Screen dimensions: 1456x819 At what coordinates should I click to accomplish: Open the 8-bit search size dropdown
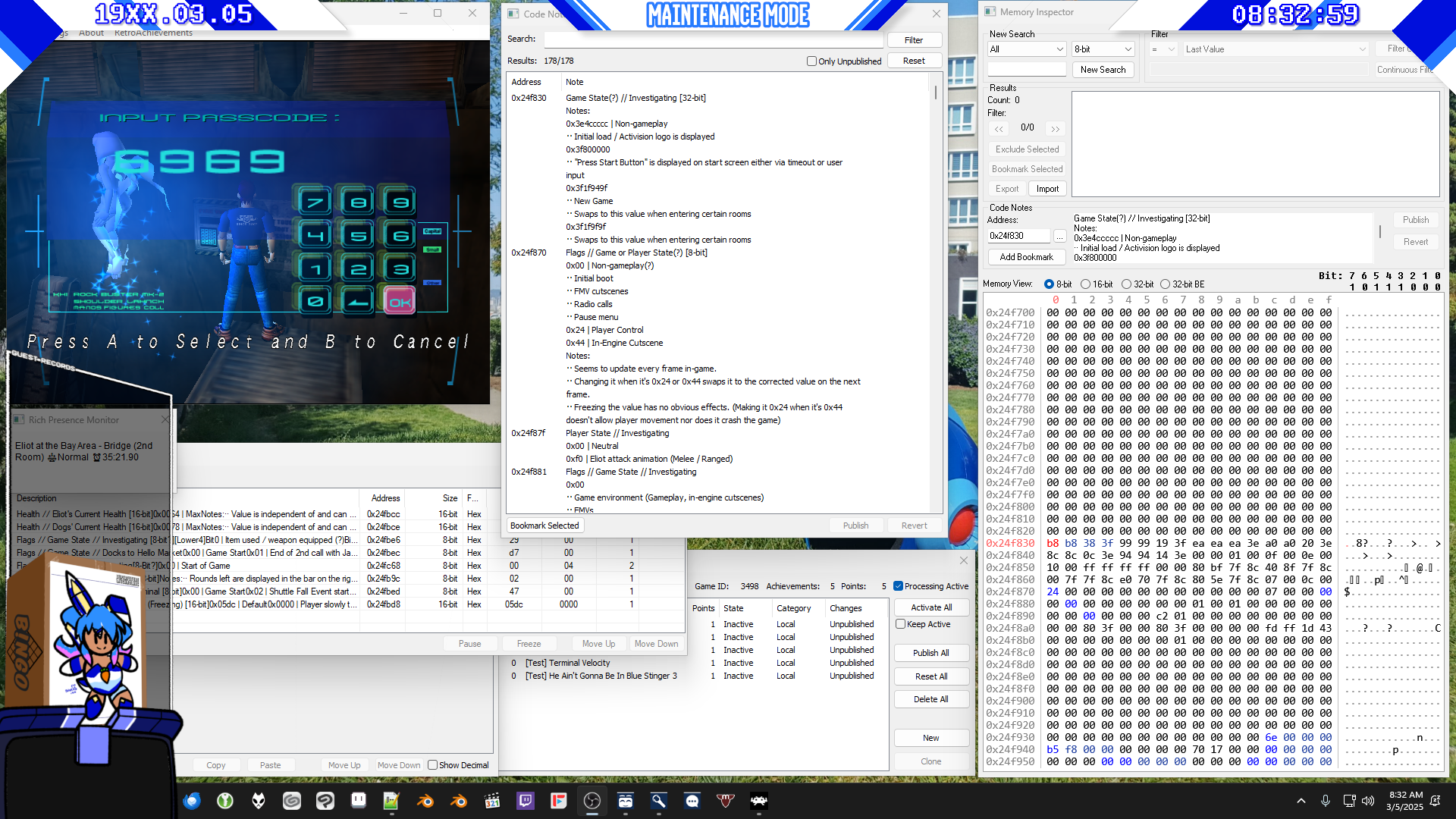point(1103,49)
